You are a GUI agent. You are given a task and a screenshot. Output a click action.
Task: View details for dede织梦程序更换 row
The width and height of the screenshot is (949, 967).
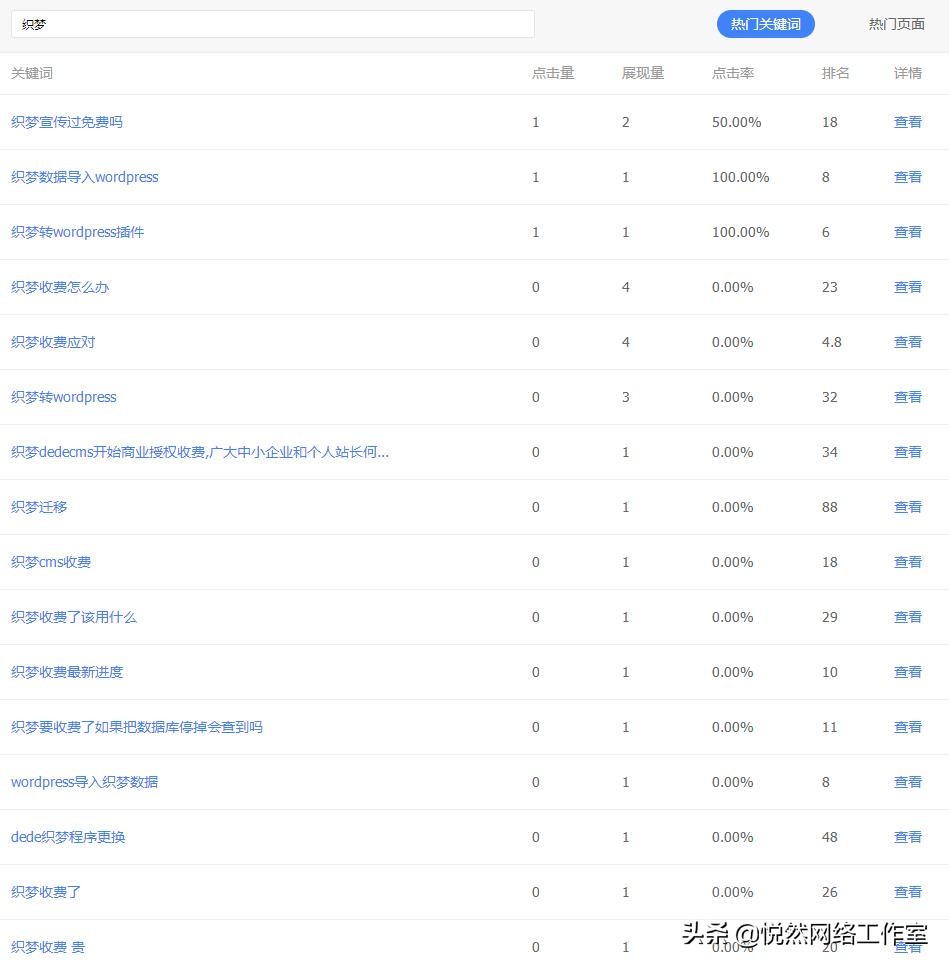908,837
